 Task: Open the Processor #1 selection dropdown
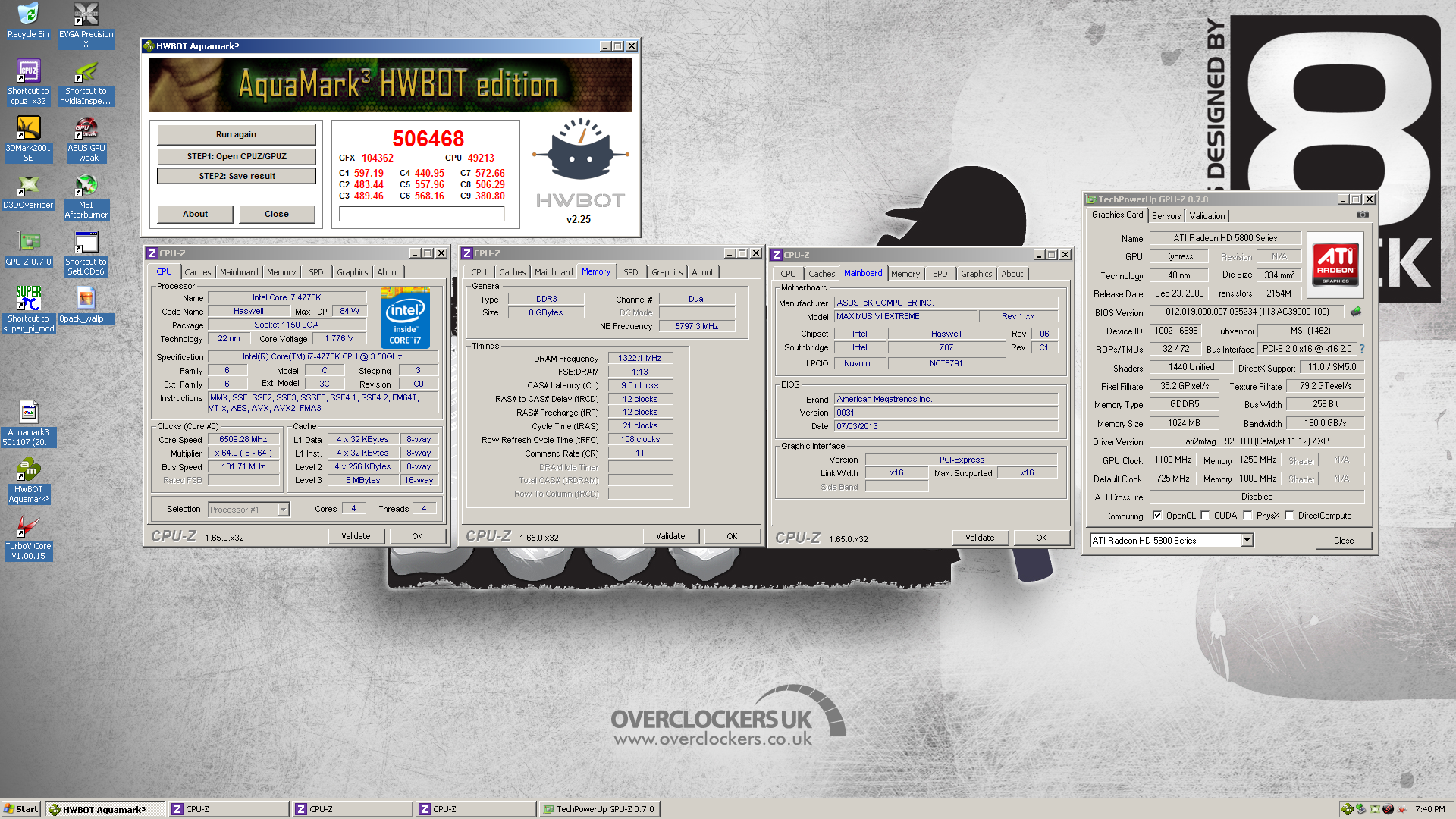[x=283, y=510]
